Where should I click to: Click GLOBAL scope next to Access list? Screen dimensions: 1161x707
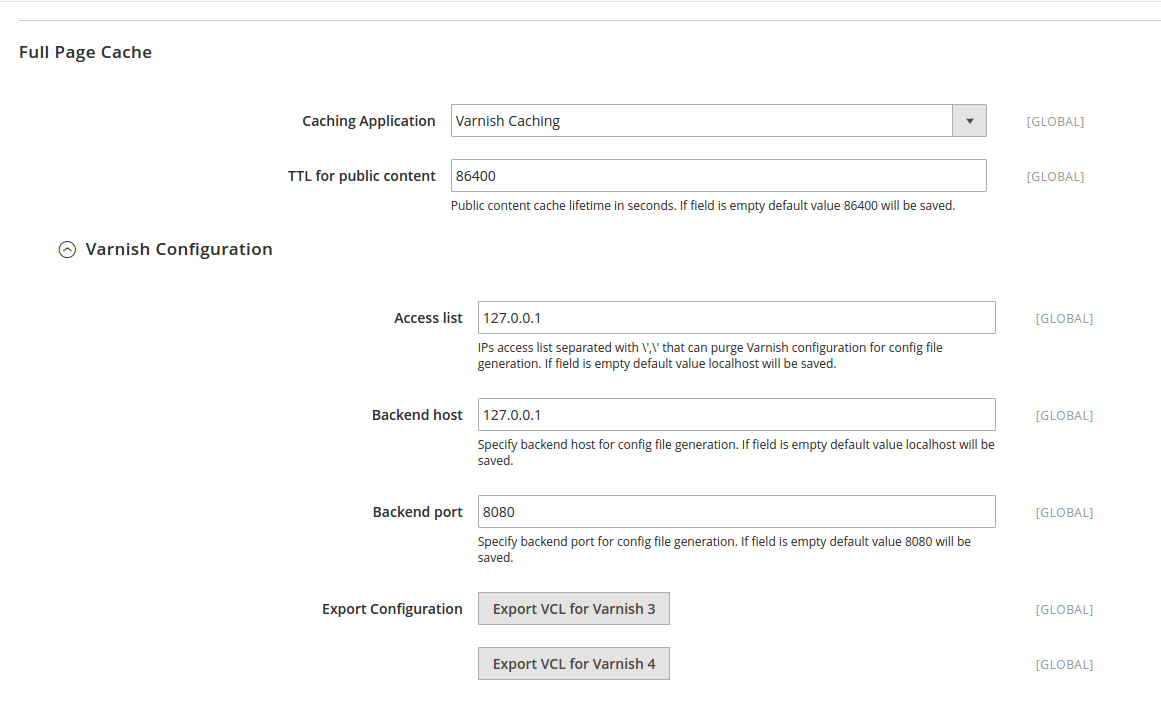tap(1064, 318)
